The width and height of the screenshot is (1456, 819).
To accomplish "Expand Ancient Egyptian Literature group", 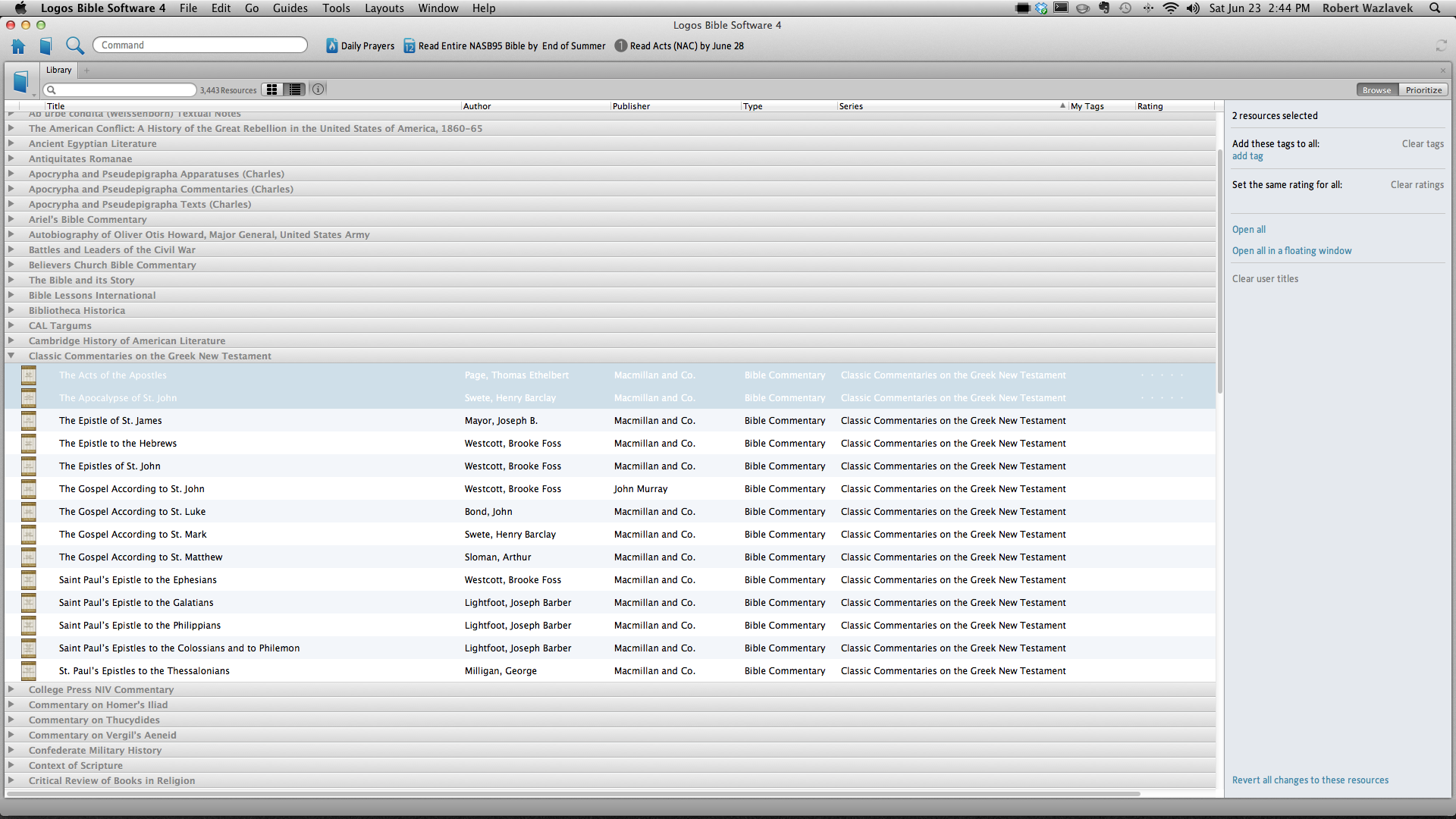I will 11,143.
